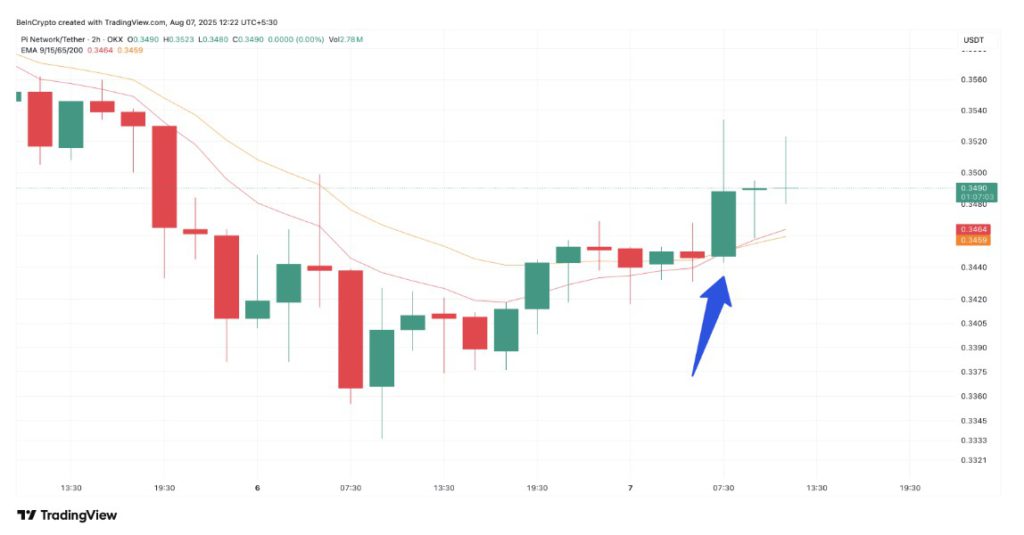
Task: Click the date marker 7 on time axis
Action: pos(630,488)
